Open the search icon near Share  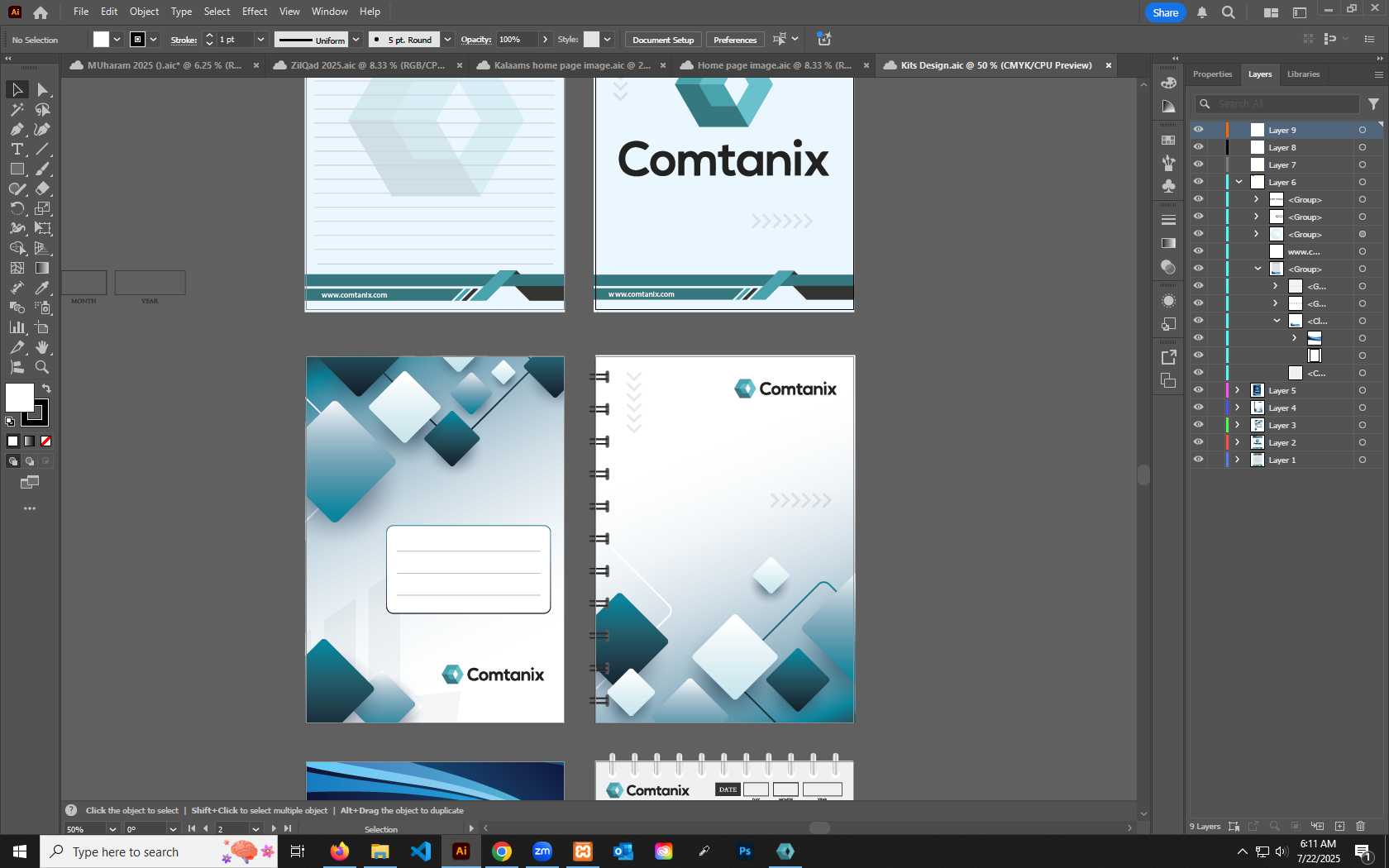[1229, 12]
